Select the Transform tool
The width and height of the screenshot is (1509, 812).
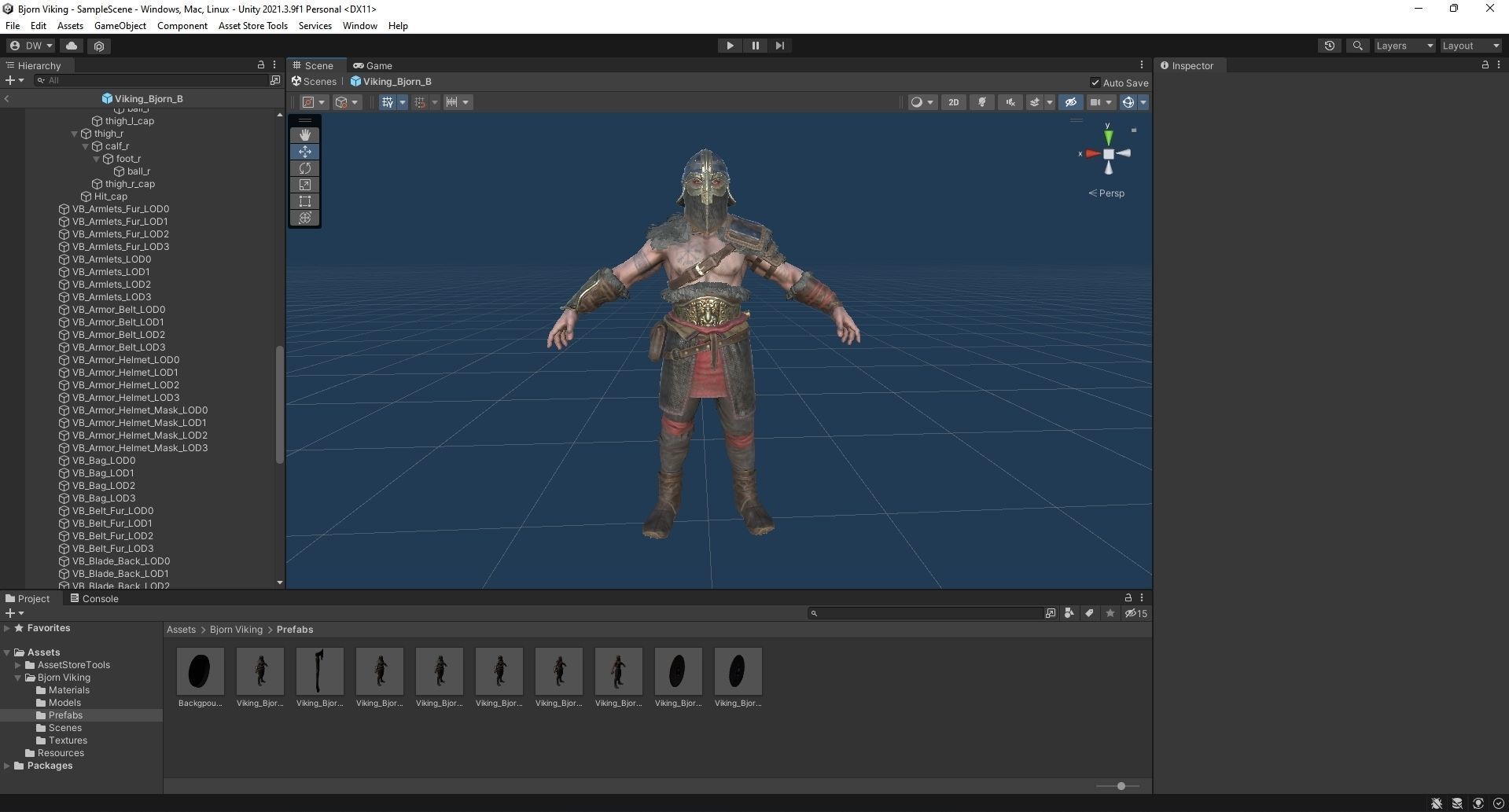pyautogui.click(x=305, y=218)
